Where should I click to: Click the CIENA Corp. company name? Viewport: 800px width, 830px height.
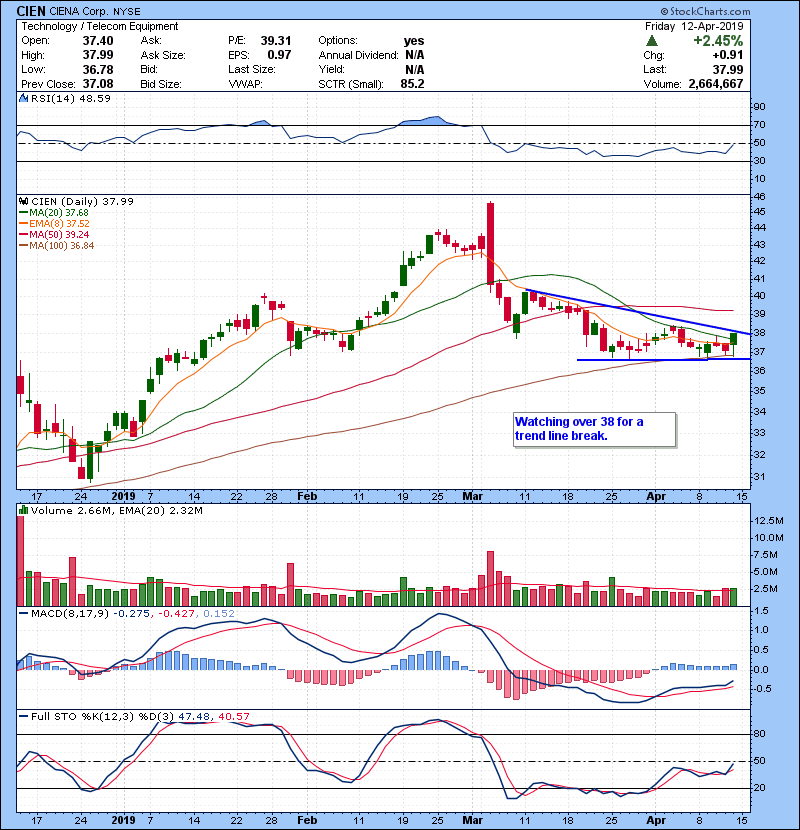(78, 11)
